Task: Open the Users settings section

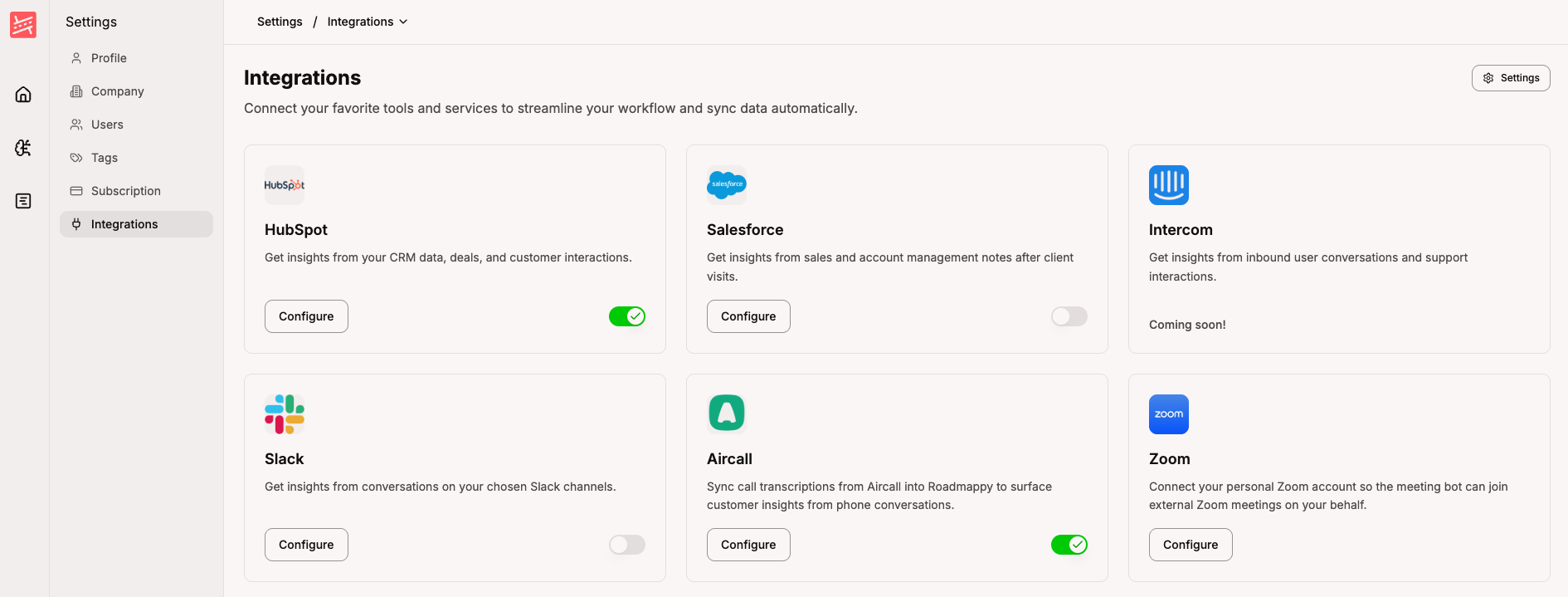Action: pyautogui.click(x=106, y=125)
